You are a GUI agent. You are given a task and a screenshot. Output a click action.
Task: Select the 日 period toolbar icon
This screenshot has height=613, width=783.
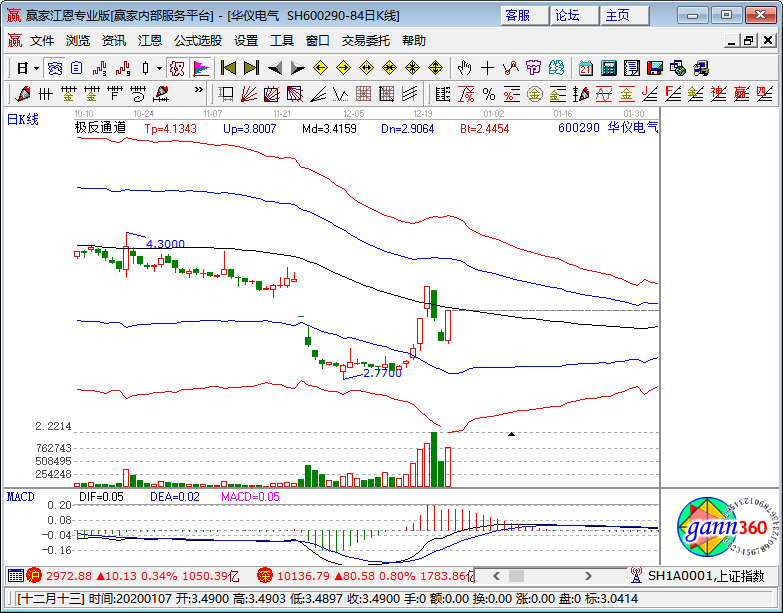22,68
